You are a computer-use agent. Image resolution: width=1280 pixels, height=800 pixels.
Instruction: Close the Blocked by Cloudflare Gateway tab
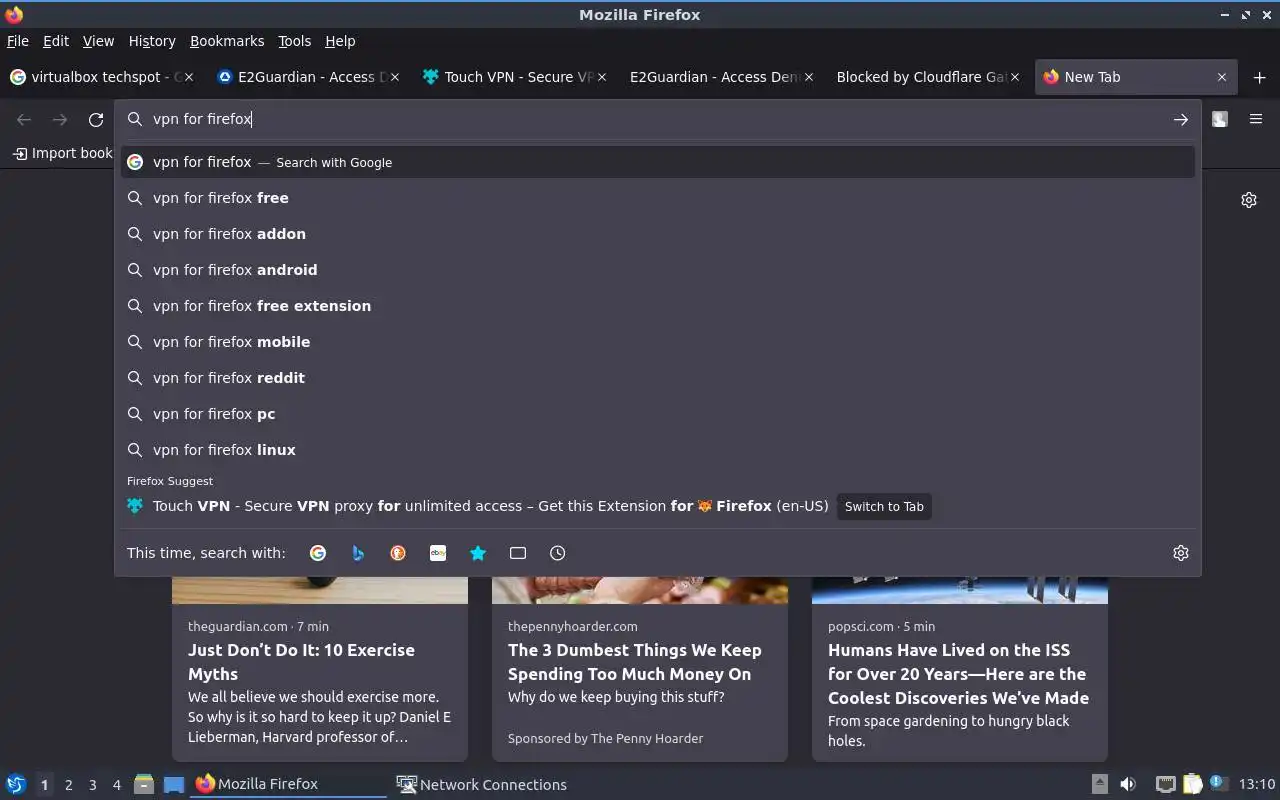click(1015, 77)
